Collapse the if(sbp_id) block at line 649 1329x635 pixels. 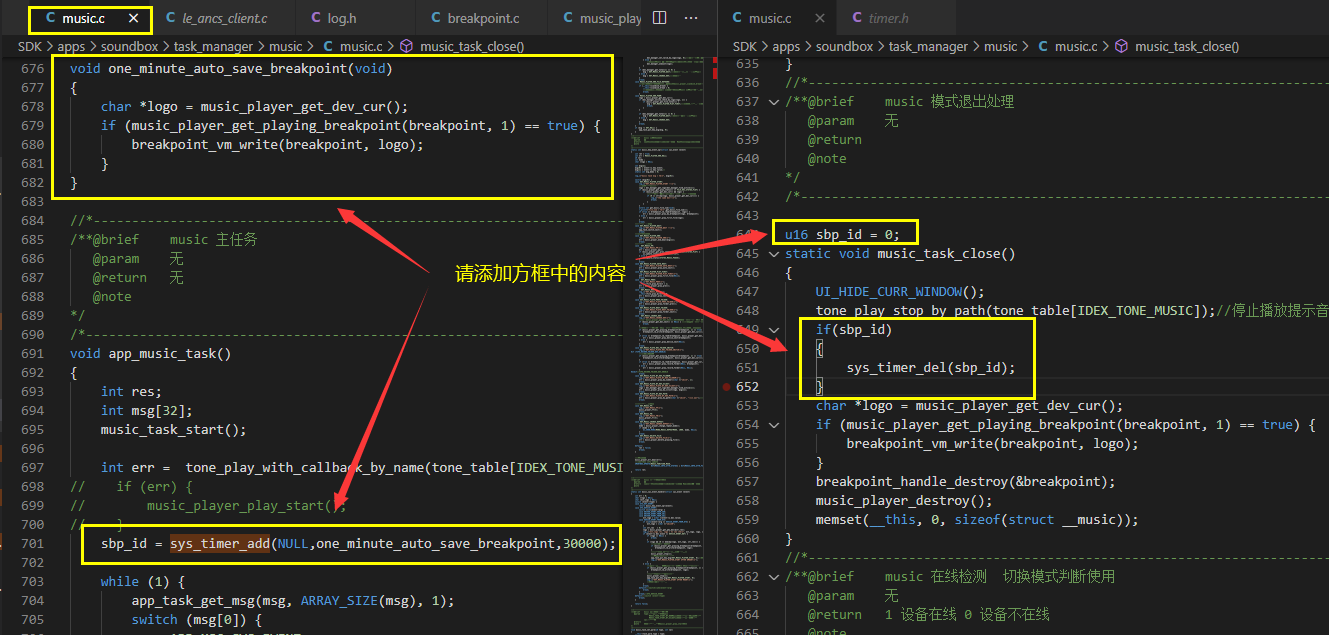pos(773,329)
